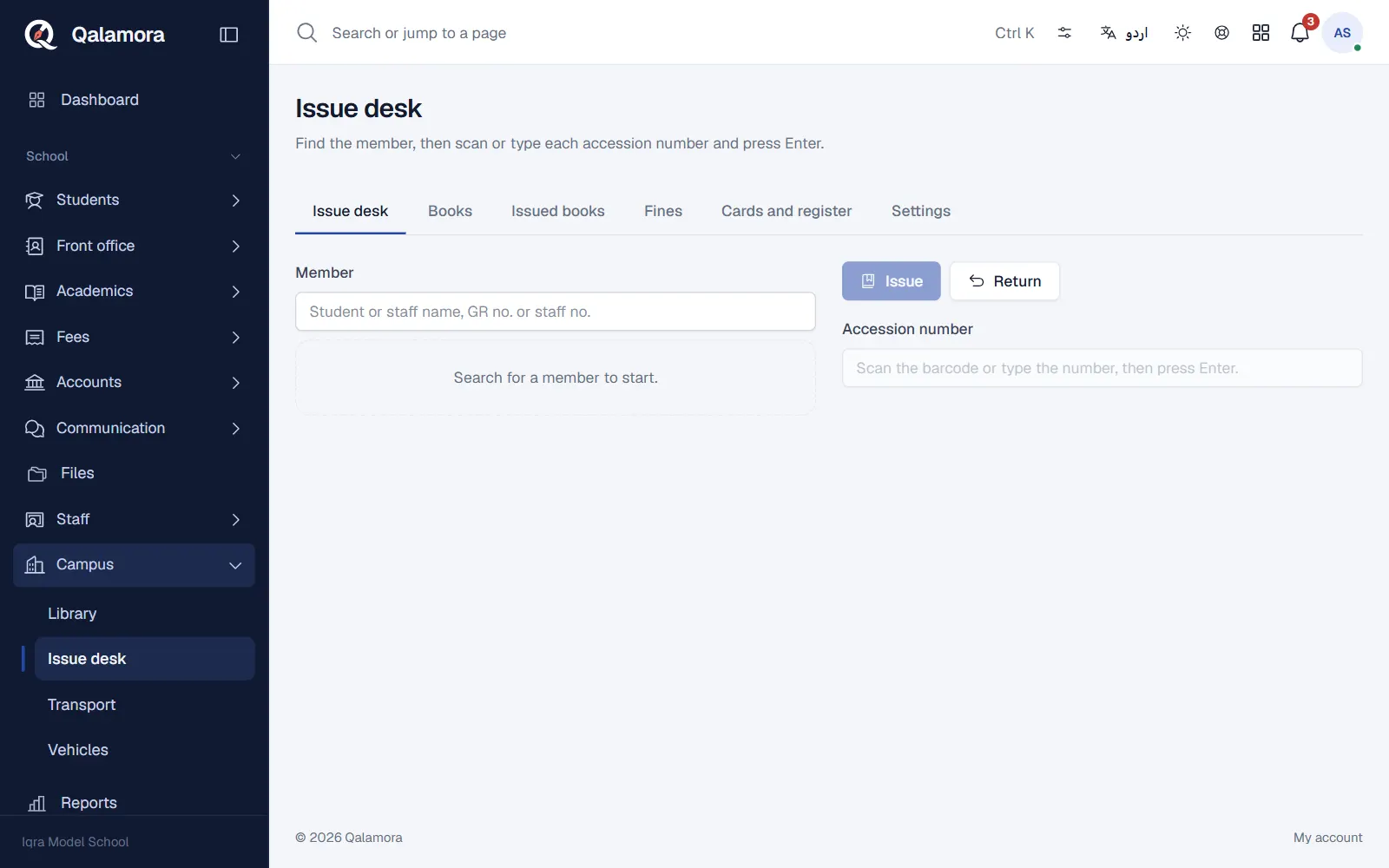Image resolution: width=1389 pixels, height=868 pixels.
Task: Expand the Staff submenu chevron
Action: (x=235, y=520)
